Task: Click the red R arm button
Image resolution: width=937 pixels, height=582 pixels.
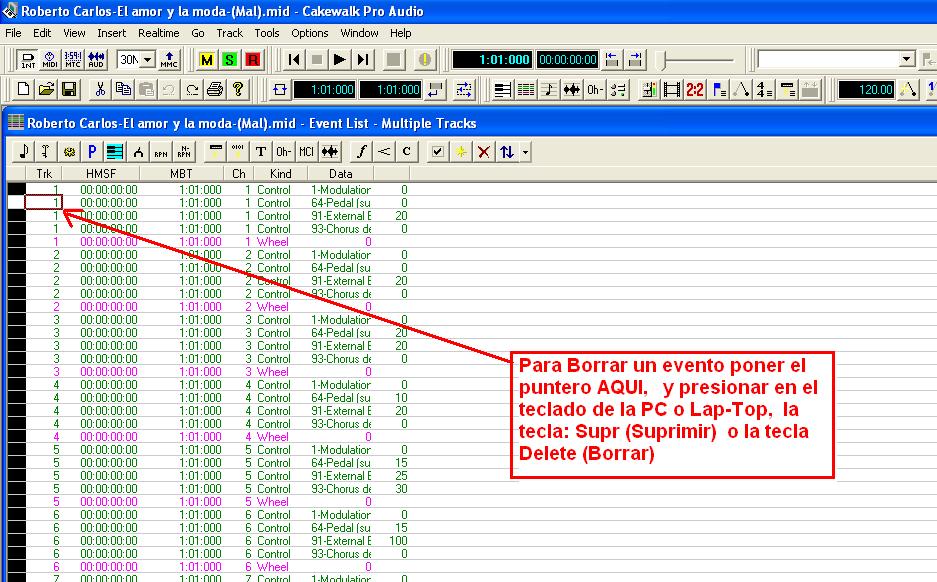Action: pyautogui.click(x=252, y=59)
